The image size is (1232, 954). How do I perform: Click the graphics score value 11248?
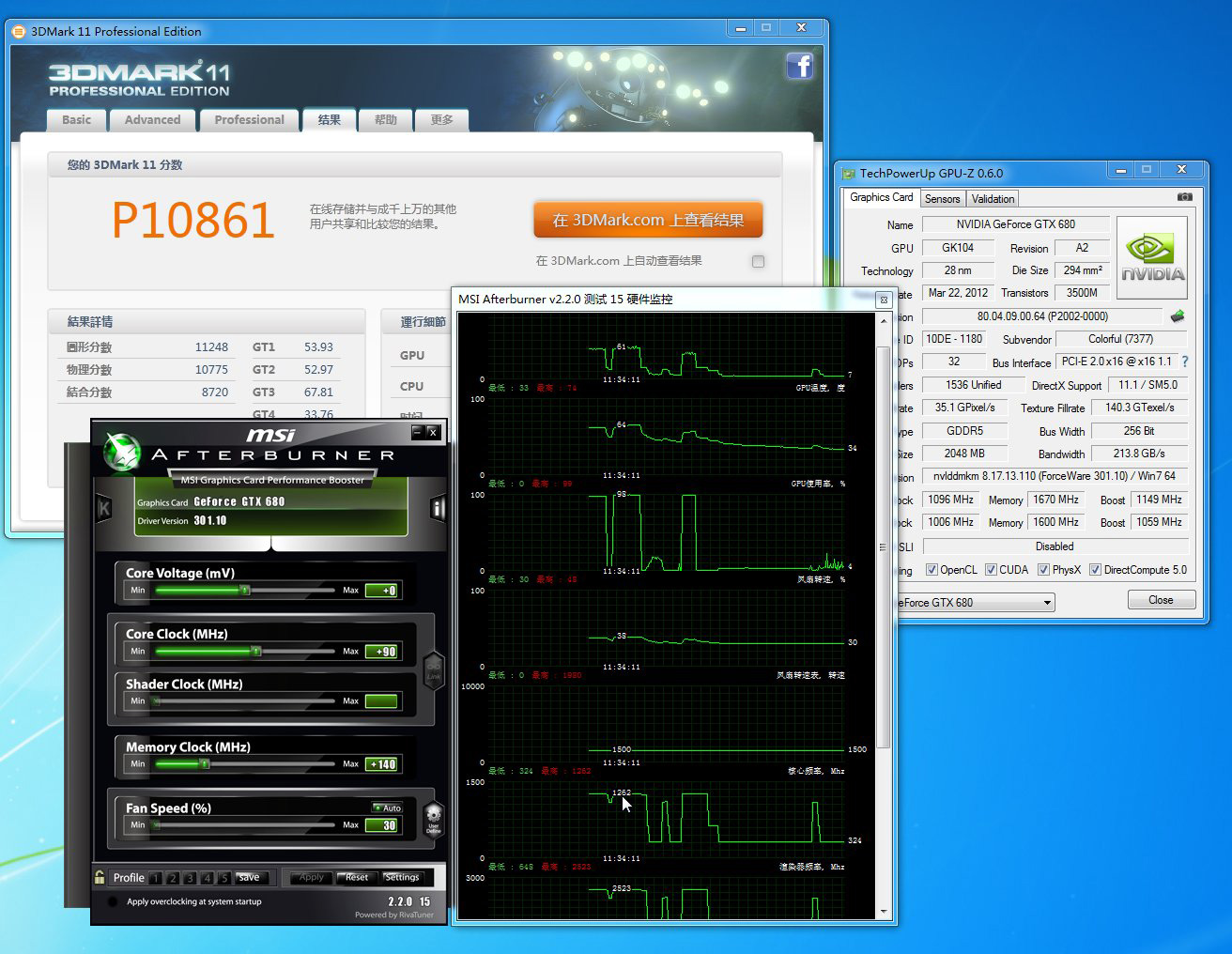tap(211, 347)
